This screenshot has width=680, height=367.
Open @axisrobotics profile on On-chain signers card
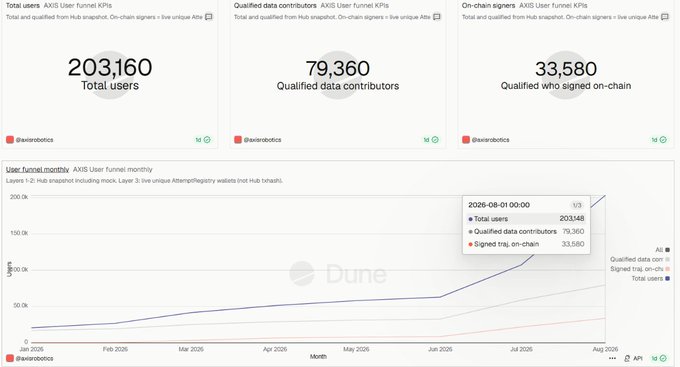(490, 140)
